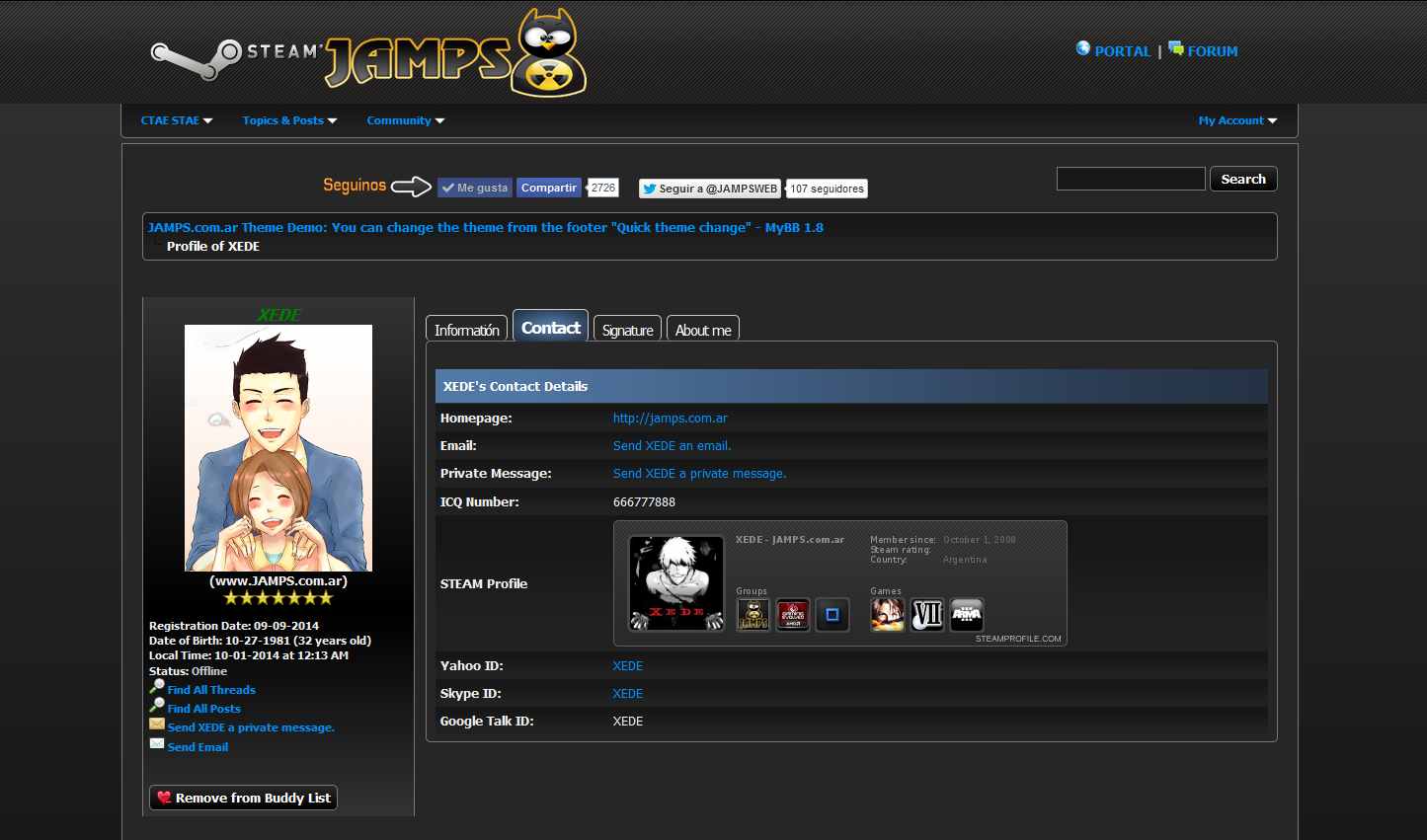Click Remove from Buddy List button
The width and height of the screenshot is (1427, 840).
(x=243, y=798)
